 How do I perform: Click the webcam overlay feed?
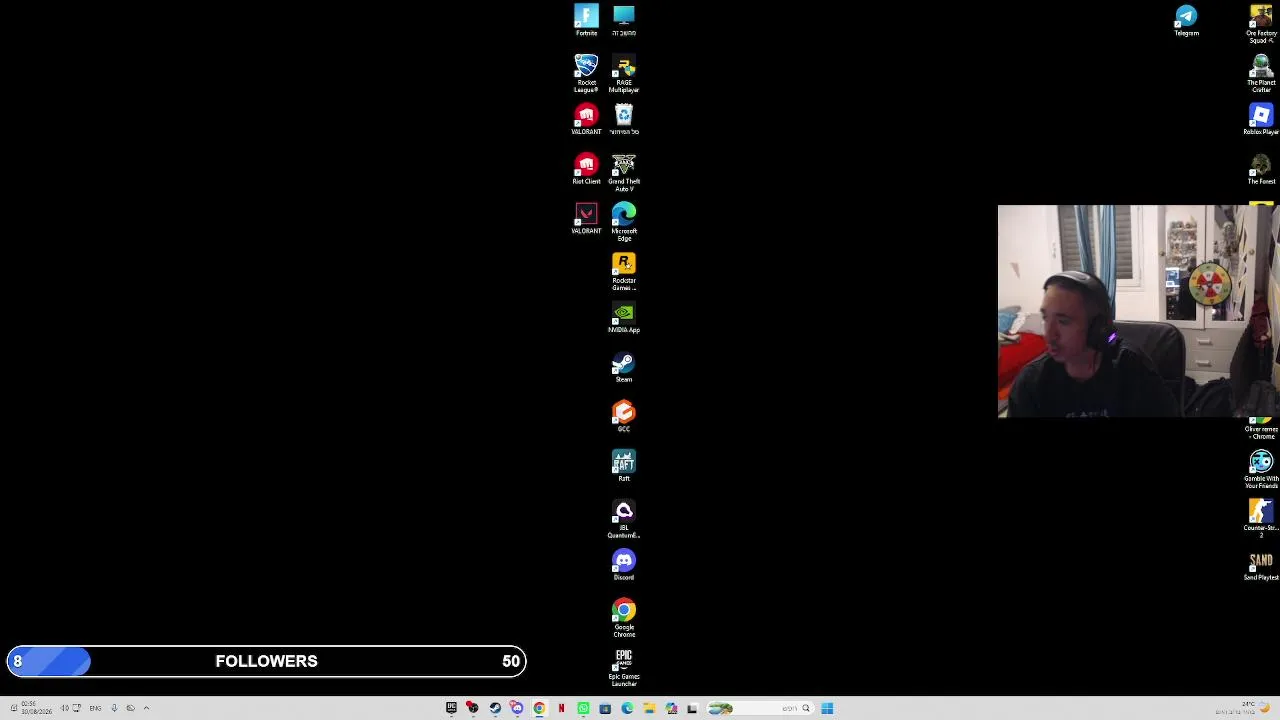(x=1139, y=311)
